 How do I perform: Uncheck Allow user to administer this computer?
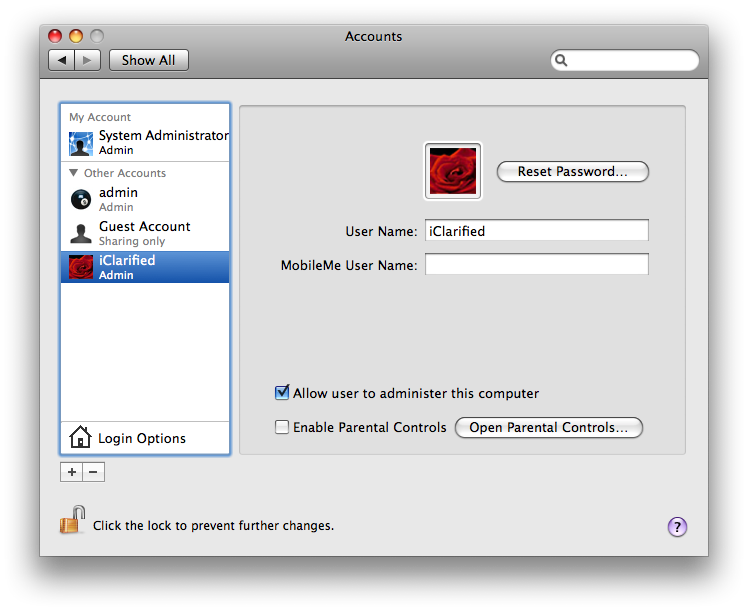[x=282, y=393]
